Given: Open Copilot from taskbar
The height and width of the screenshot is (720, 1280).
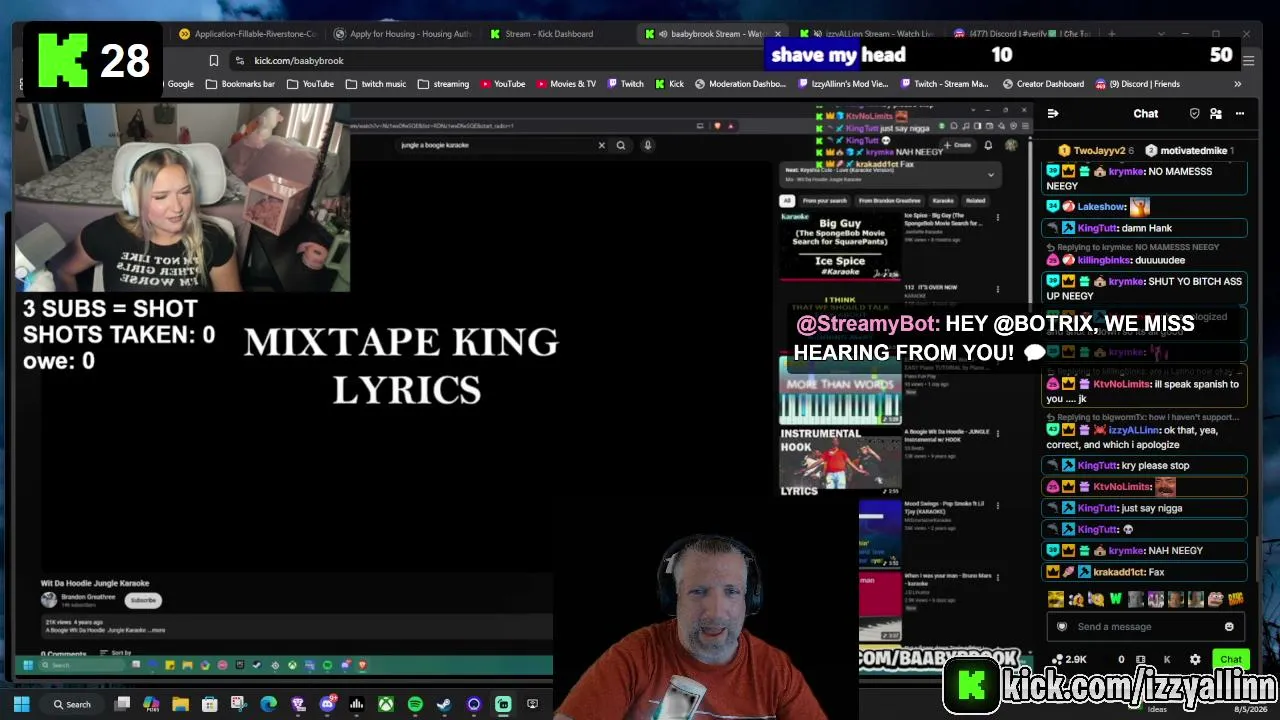Looking at the screenshot, I should point(151,704).
